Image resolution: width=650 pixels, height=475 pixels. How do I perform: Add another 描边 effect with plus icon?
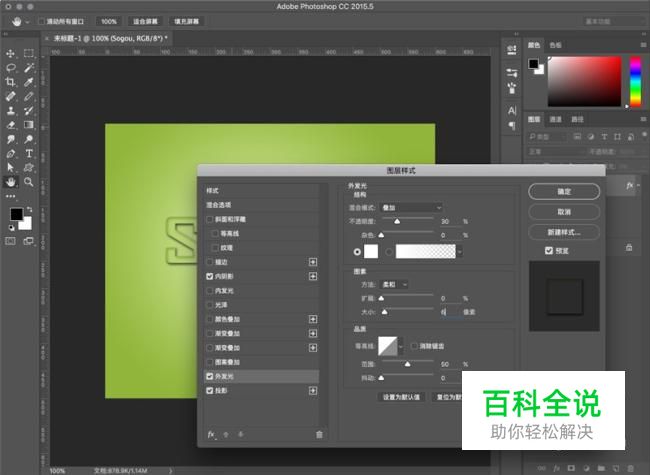313,262
